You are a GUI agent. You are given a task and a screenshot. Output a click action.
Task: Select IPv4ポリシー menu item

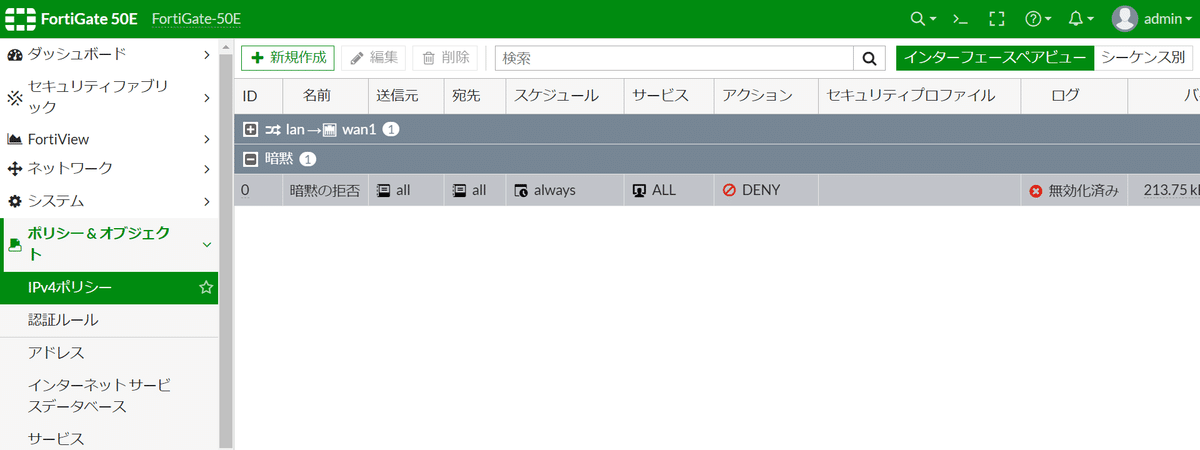(109, 288)
